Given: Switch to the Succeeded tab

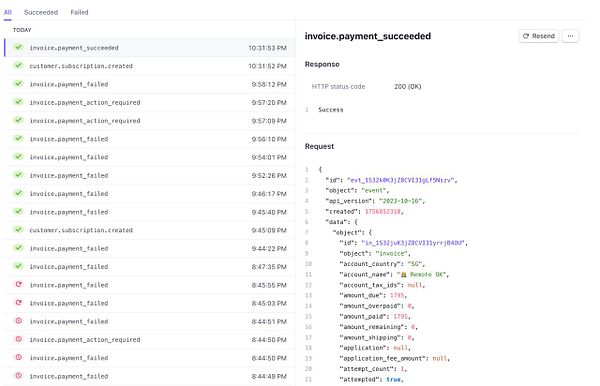Looking at the screenshot, I should pyautogui.click(x=41, y=12).
